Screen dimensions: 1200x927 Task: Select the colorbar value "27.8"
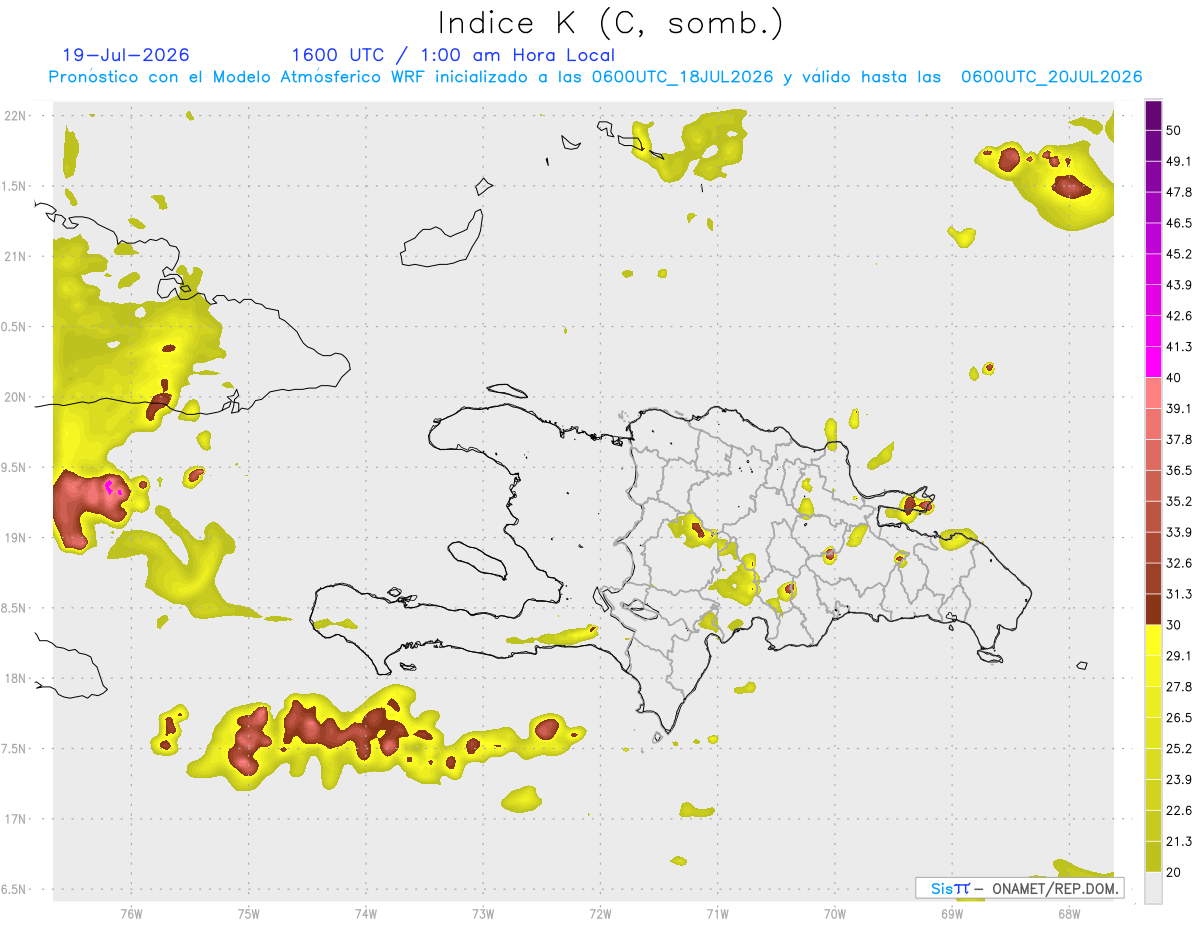click(x=1179, y=687)
